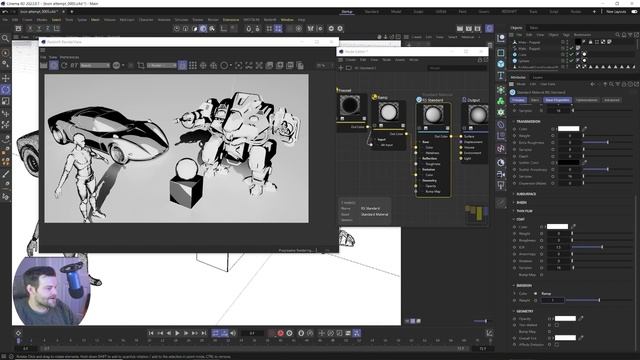Toggle the Cube row visibility checkmark
This screenshot has width=640, height=360.
tap(572, 54)
